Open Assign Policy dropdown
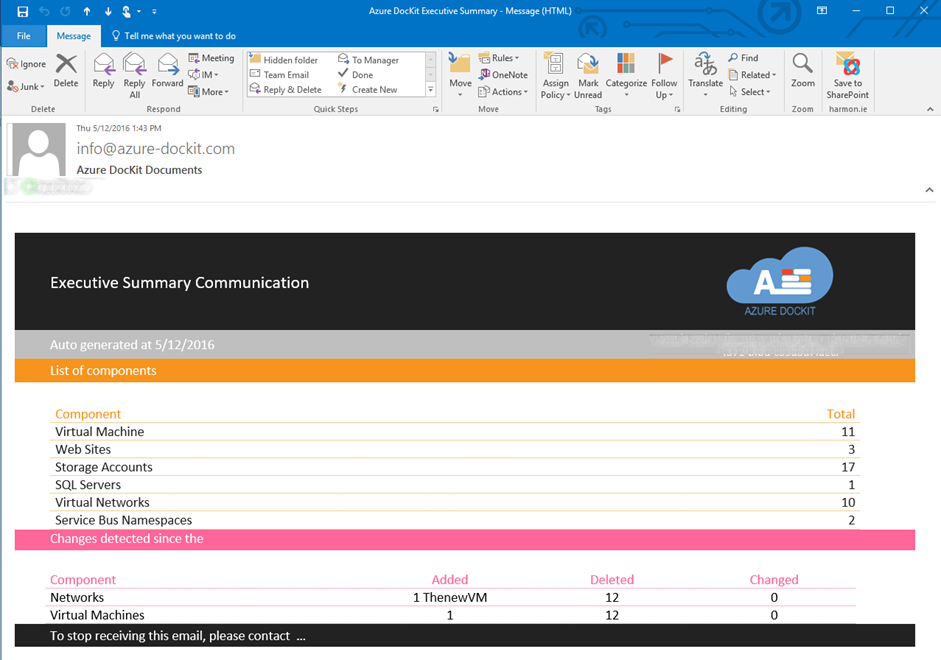Image resolution: width=941 pixels, height=660 pixels. click(x=555, y=76)
